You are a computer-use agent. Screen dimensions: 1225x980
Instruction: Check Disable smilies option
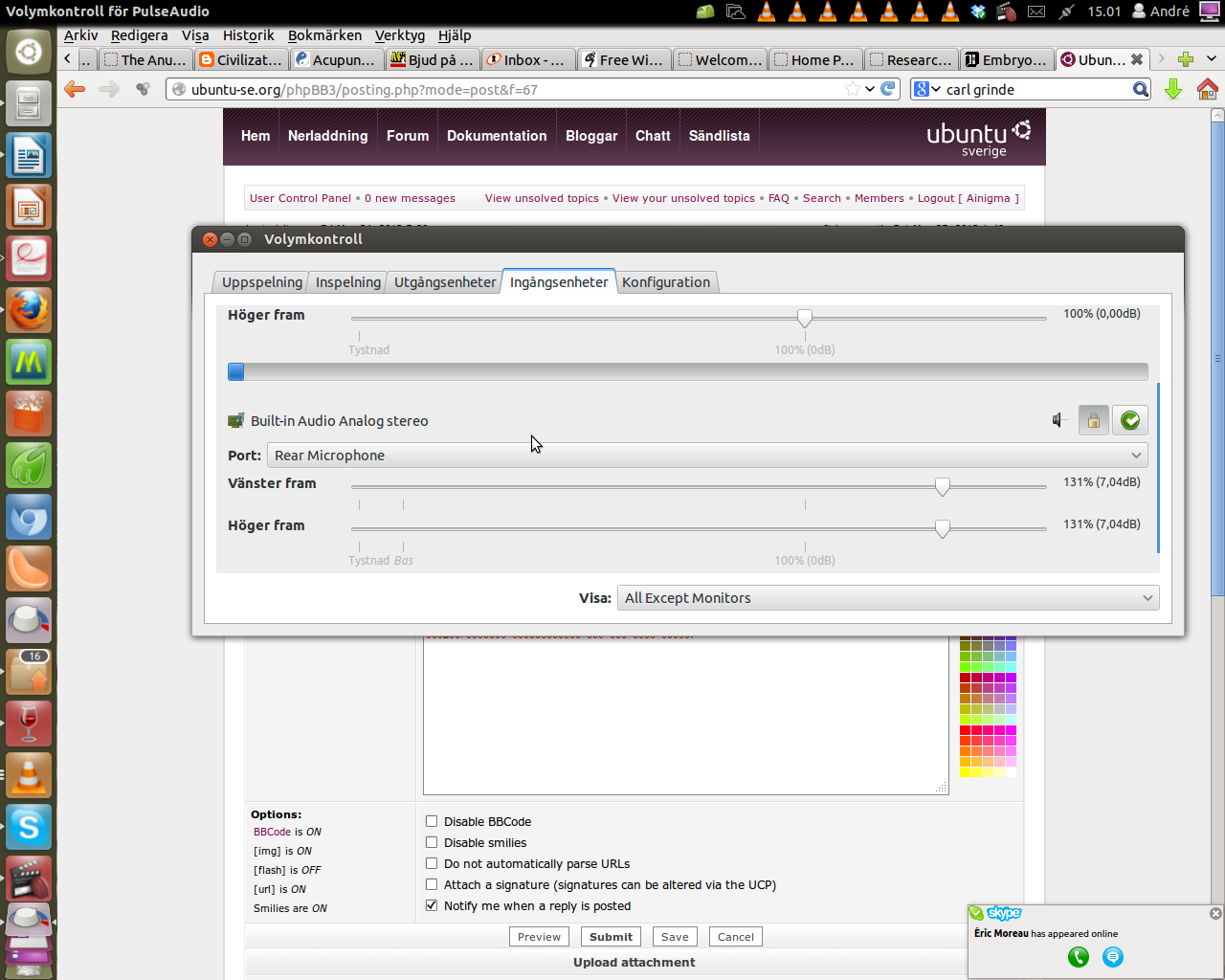click(x=432, y=842)
